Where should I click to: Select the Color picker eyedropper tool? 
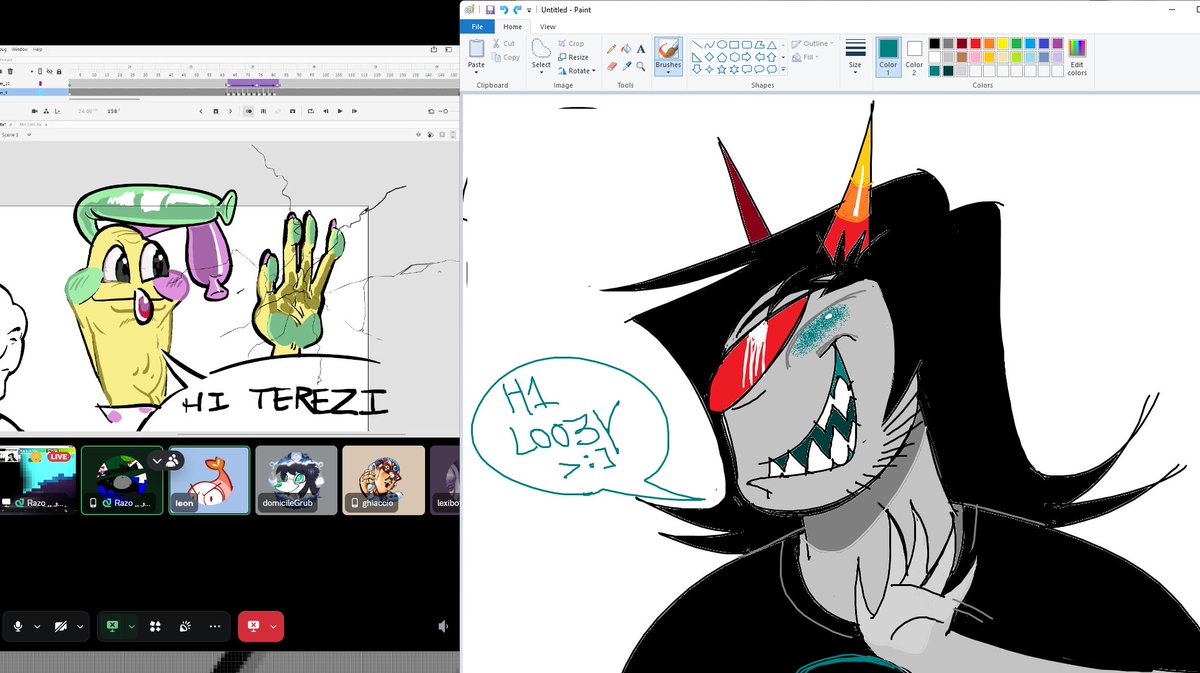[x=627, y=66]
